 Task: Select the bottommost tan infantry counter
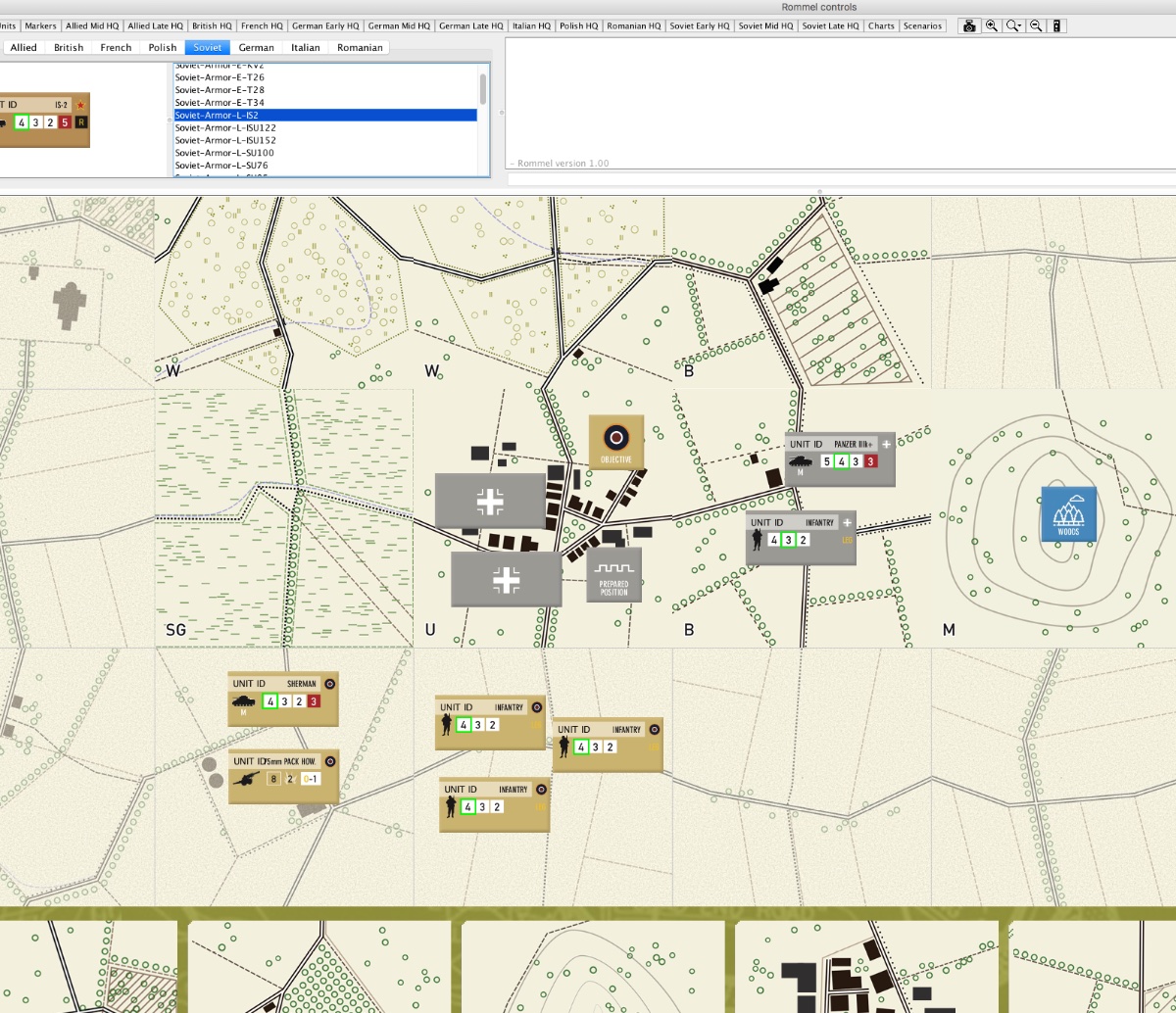(x=495, y=804)
